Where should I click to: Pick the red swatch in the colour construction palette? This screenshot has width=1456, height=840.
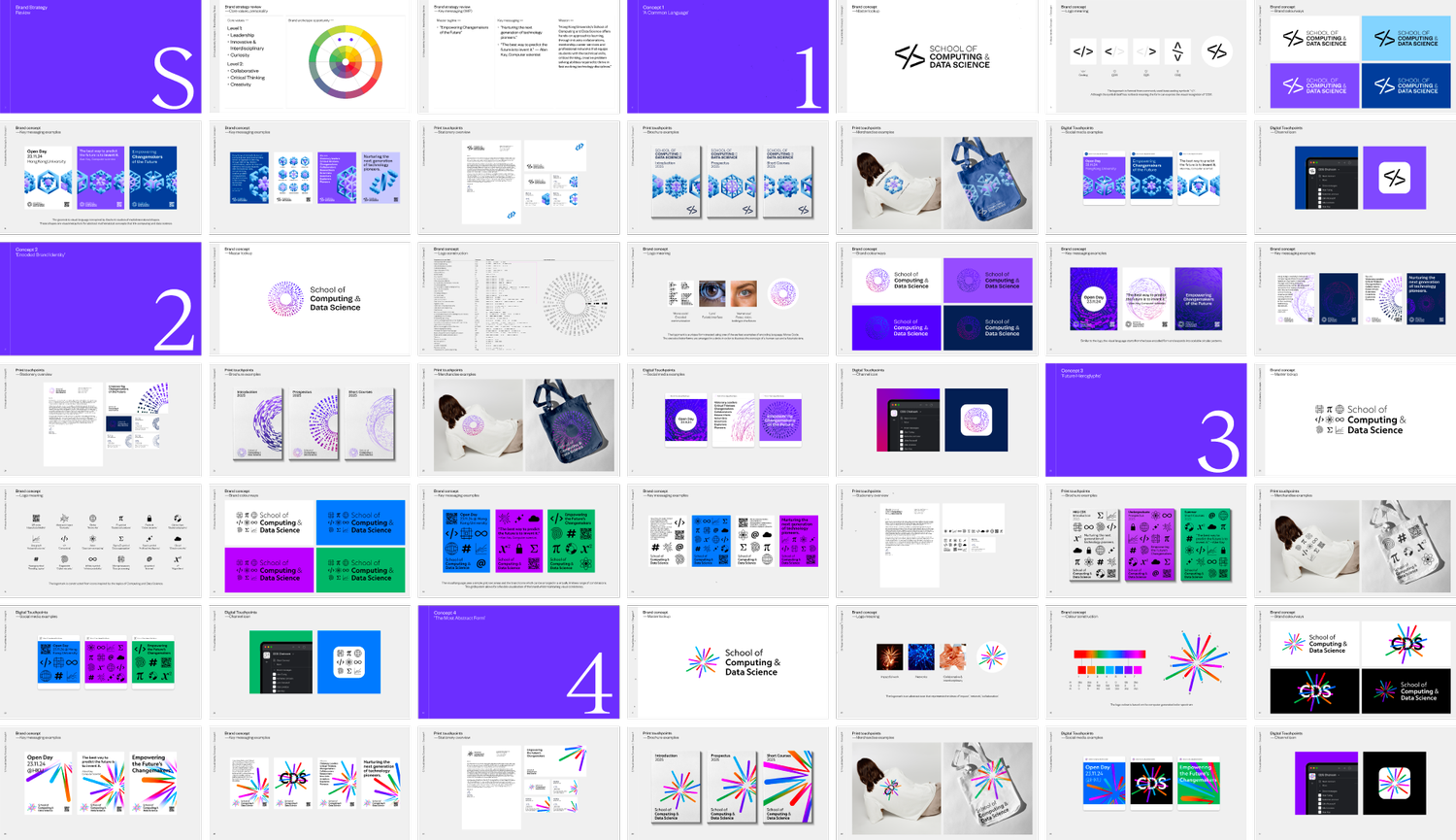point(1082,670)
